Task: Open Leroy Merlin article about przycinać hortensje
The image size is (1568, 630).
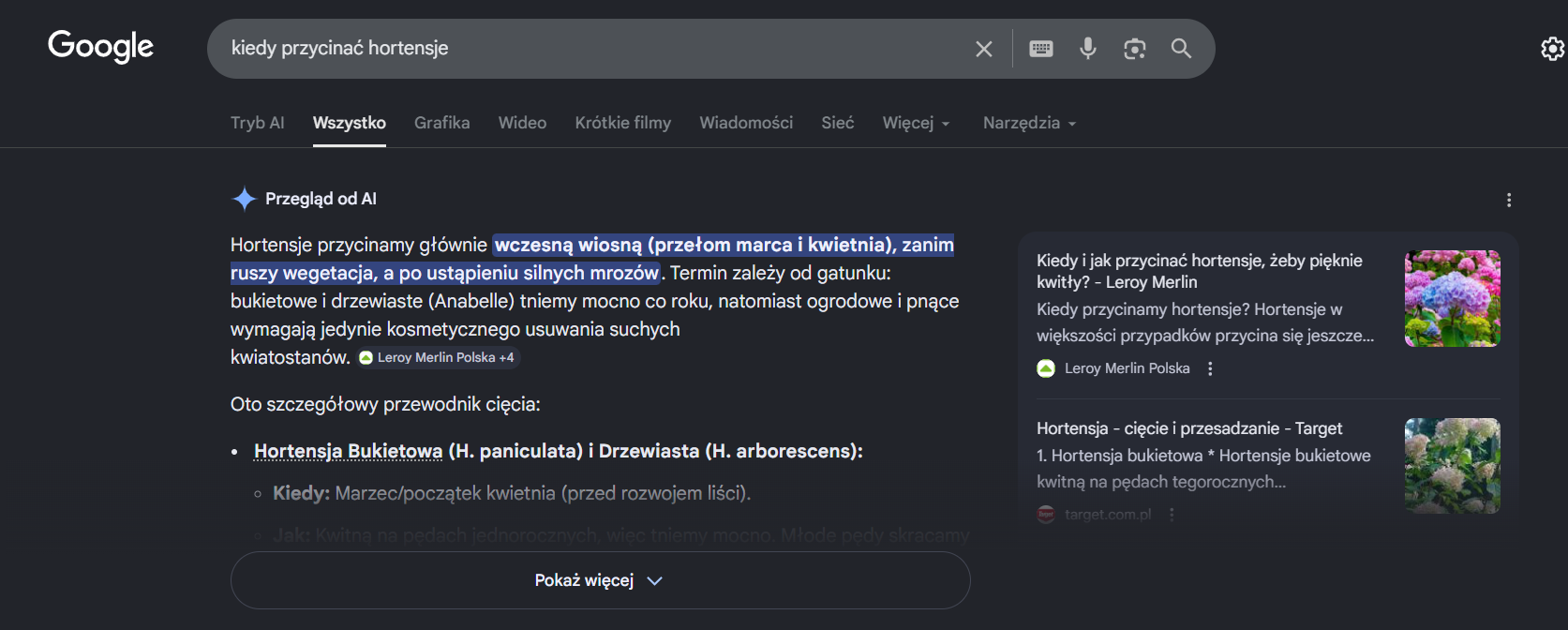Action: (x=1200, y=271)
